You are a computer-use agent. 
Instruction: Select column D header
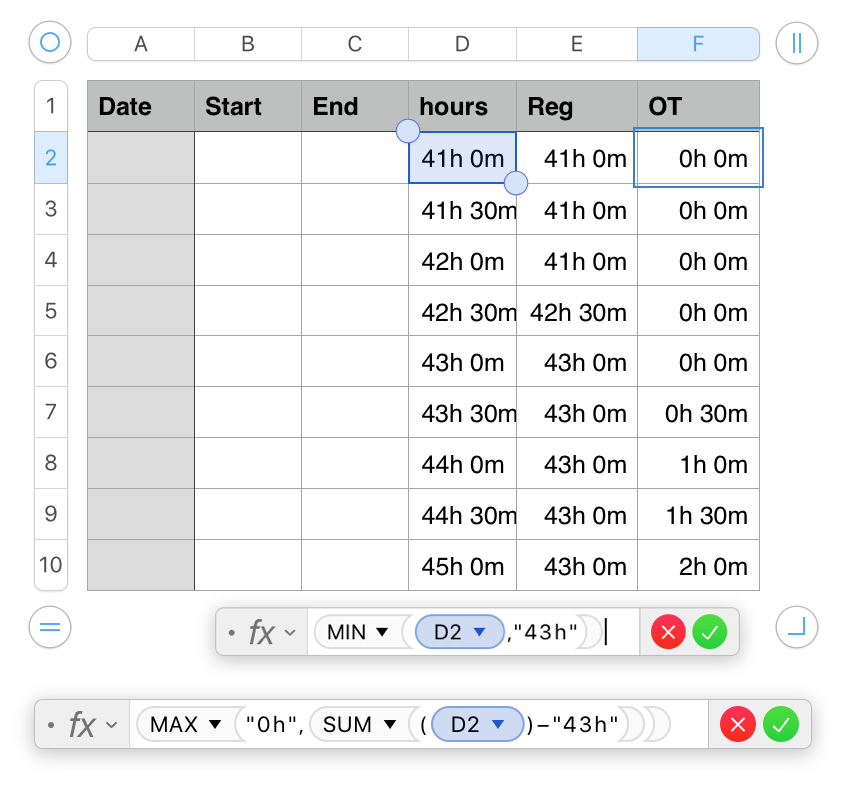click(462, 43)
